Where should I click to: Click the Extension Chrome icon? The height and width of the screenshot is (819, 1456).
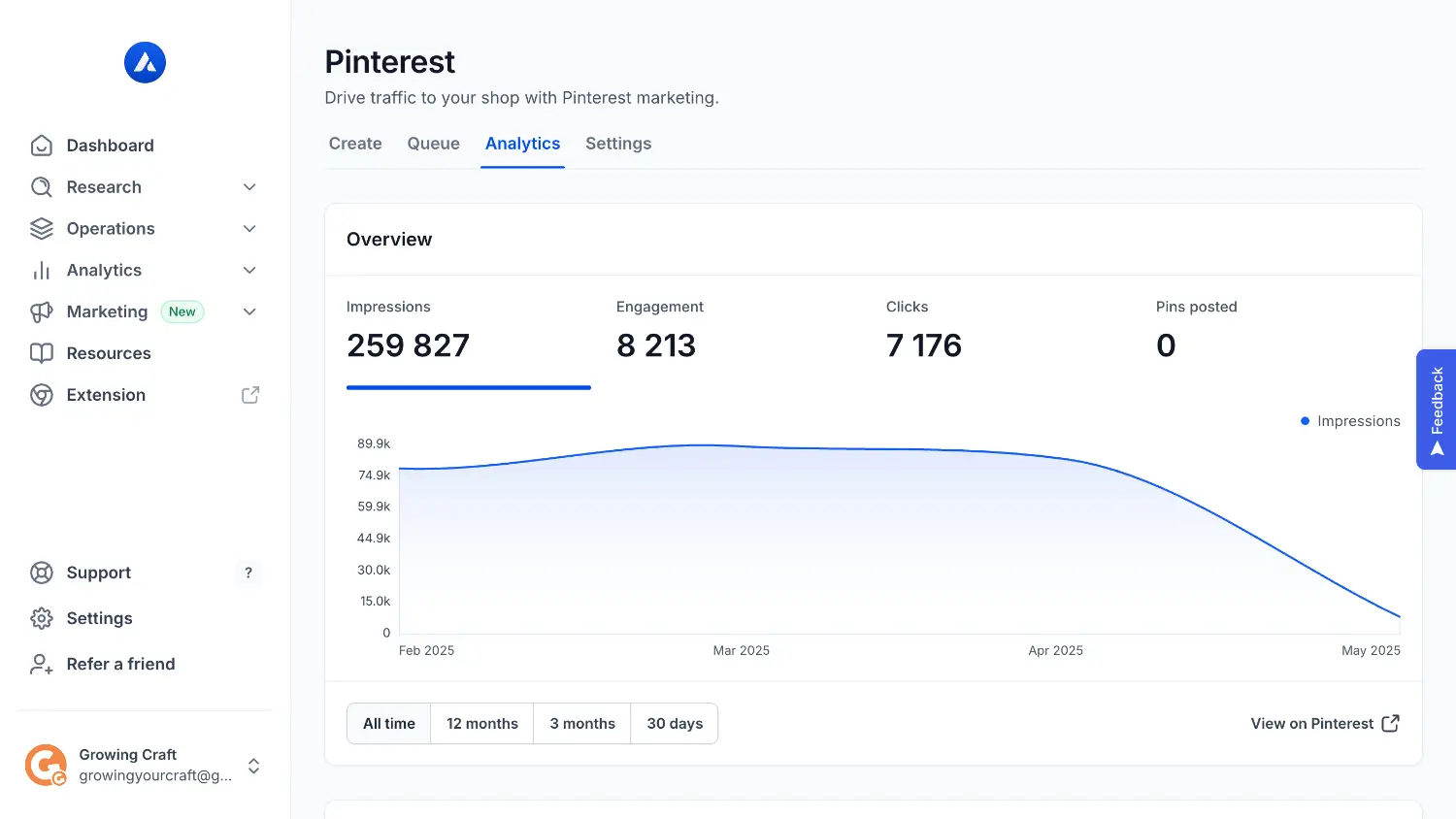coord(41,395)
